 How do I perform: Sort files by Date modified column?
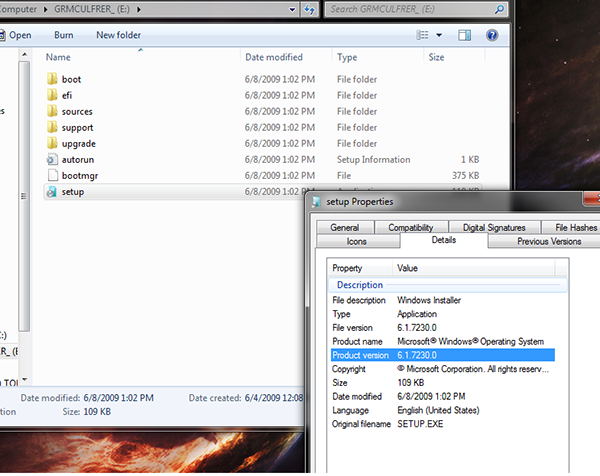(x=286, y=57)
